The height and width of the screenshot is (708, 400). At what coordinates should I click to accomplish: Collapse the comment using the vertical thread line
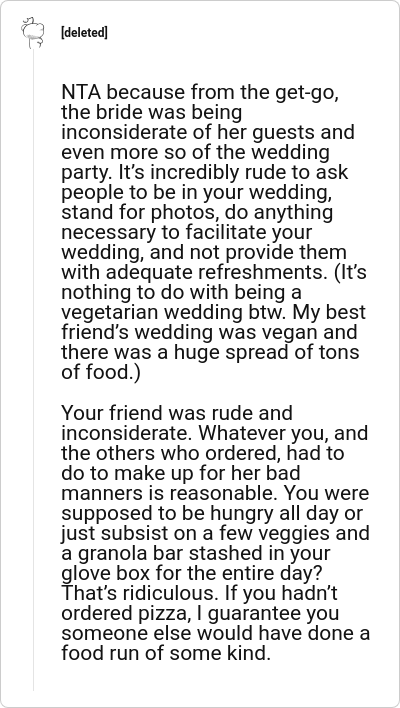point(33,370)
